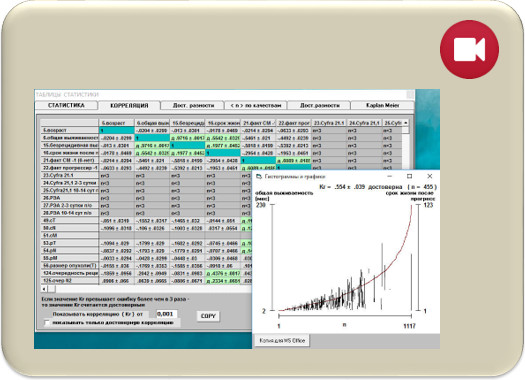
Task: Click the Копия для MS Office button
Action: (282, 340)
